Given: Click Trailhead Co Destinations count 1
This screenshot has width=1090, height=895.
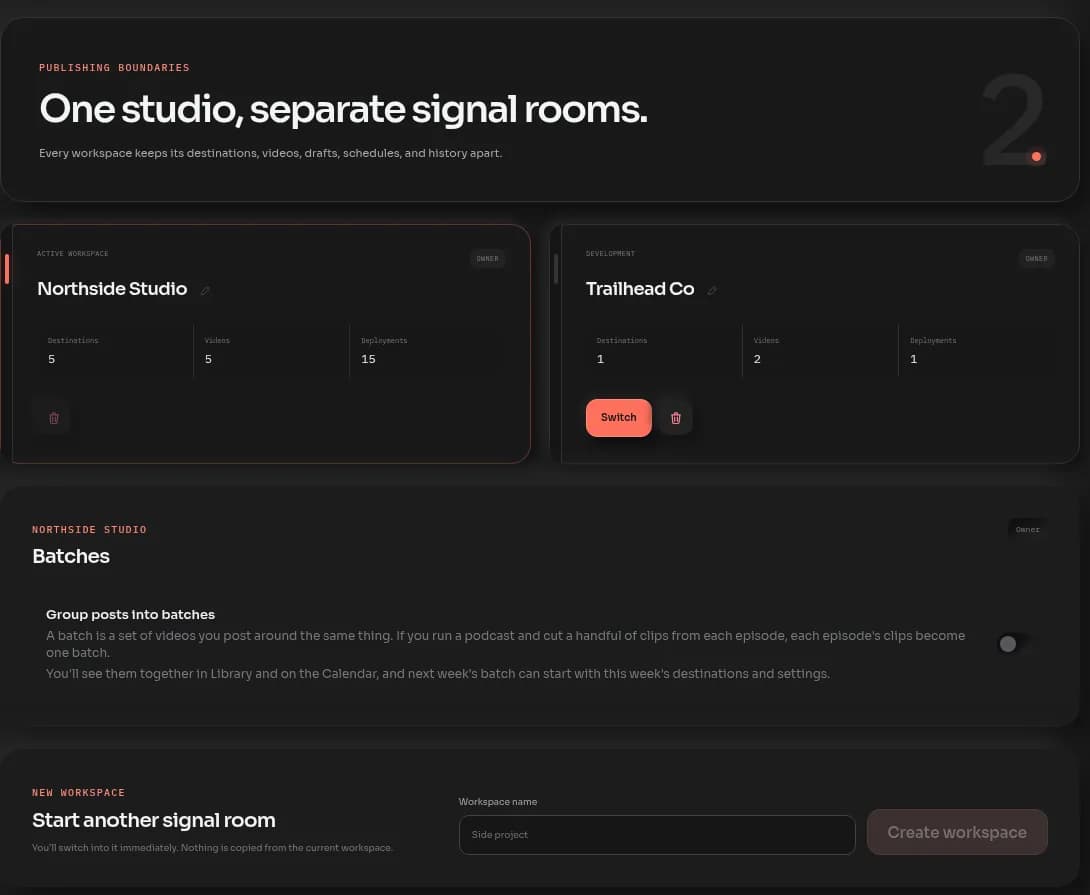Looking at the screenshot, I should [x=601, y=359].
